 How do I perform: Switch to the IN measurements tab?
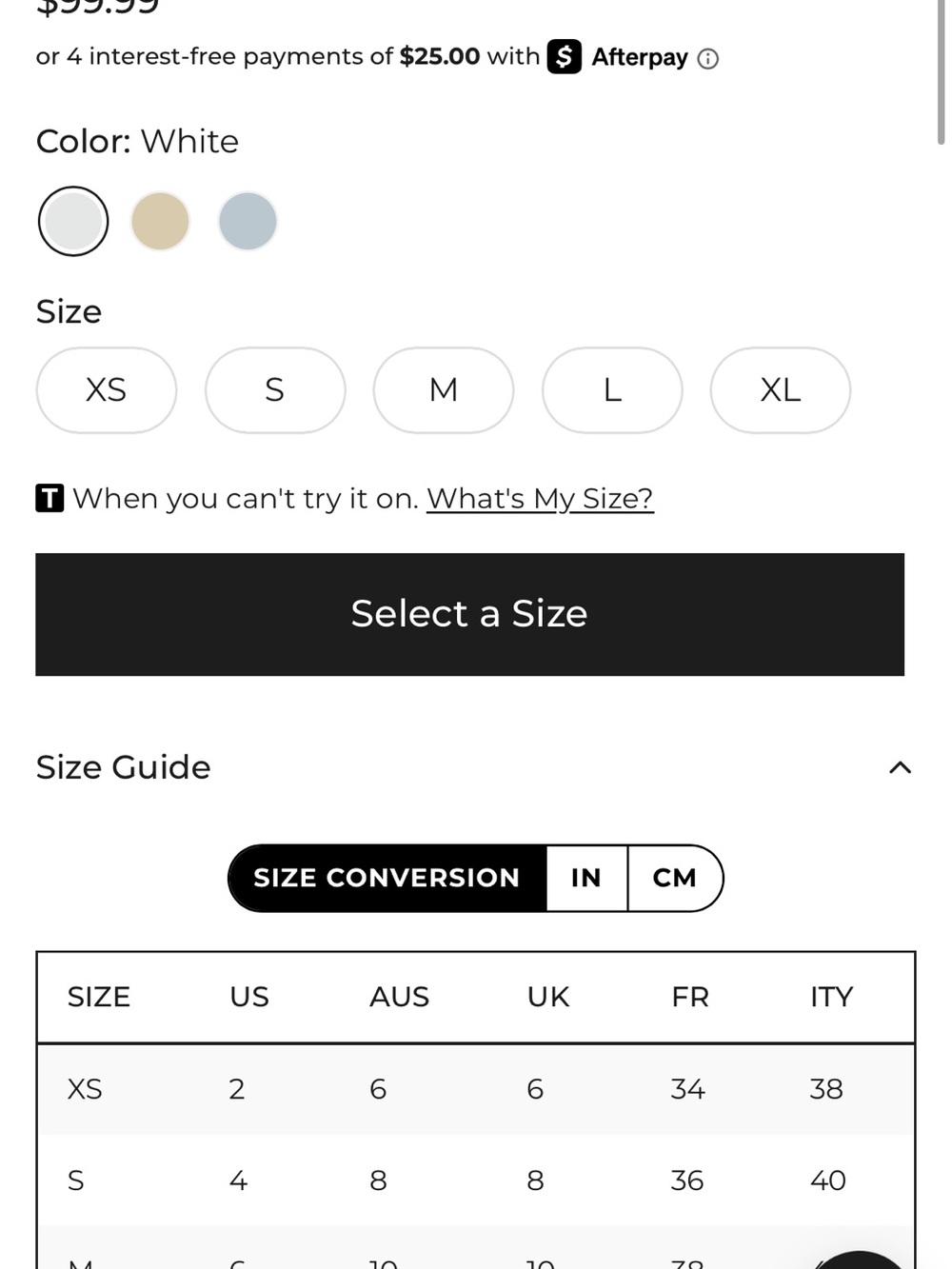[x=586, y=878]
